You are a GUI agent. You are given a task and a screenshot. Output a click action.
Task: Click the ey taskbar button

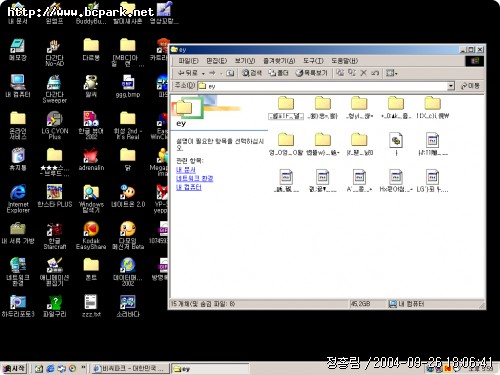[210, 369]
